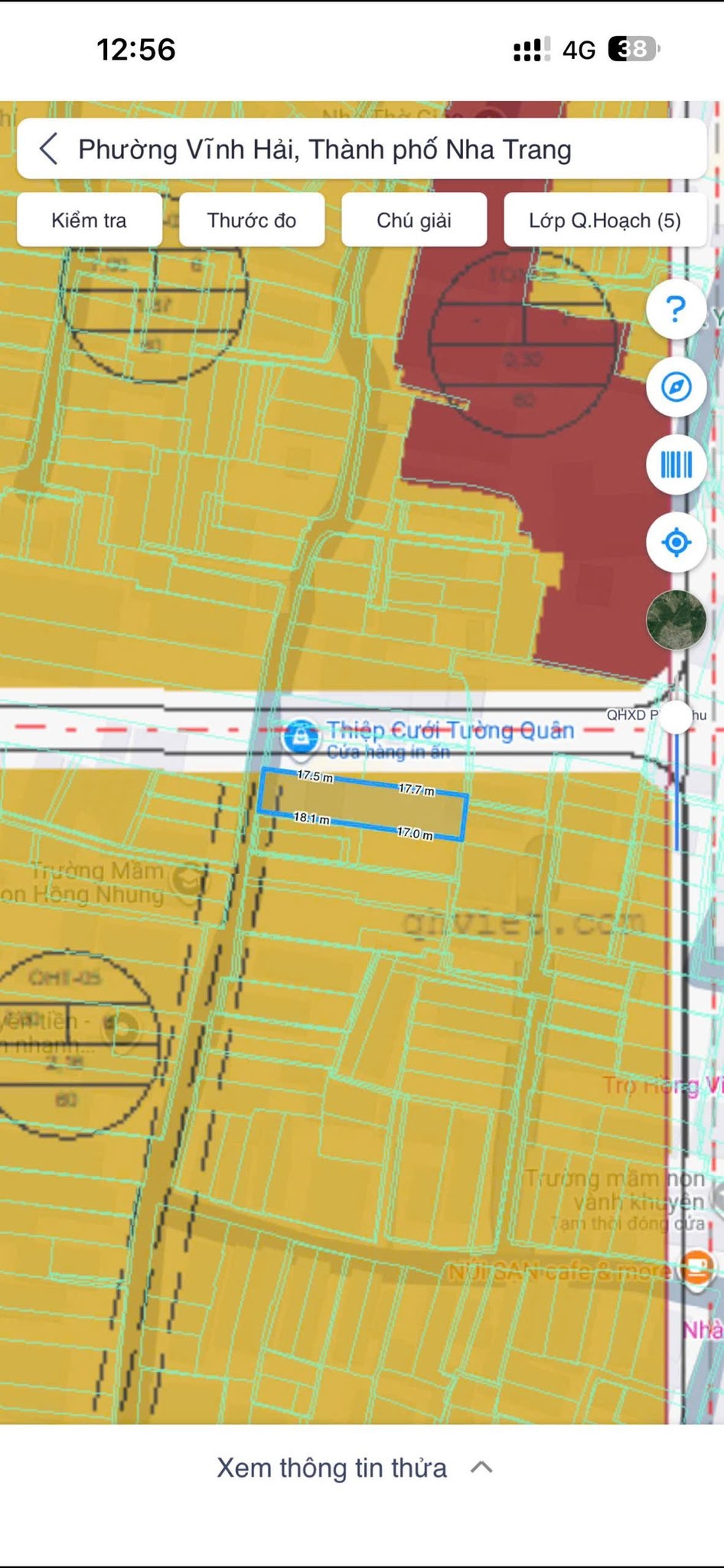This screenshot has height=1568, width=724.
Task: Tap the Thiệp Cưới Tường Quân shop pin
Action: [x=301, y=737]
